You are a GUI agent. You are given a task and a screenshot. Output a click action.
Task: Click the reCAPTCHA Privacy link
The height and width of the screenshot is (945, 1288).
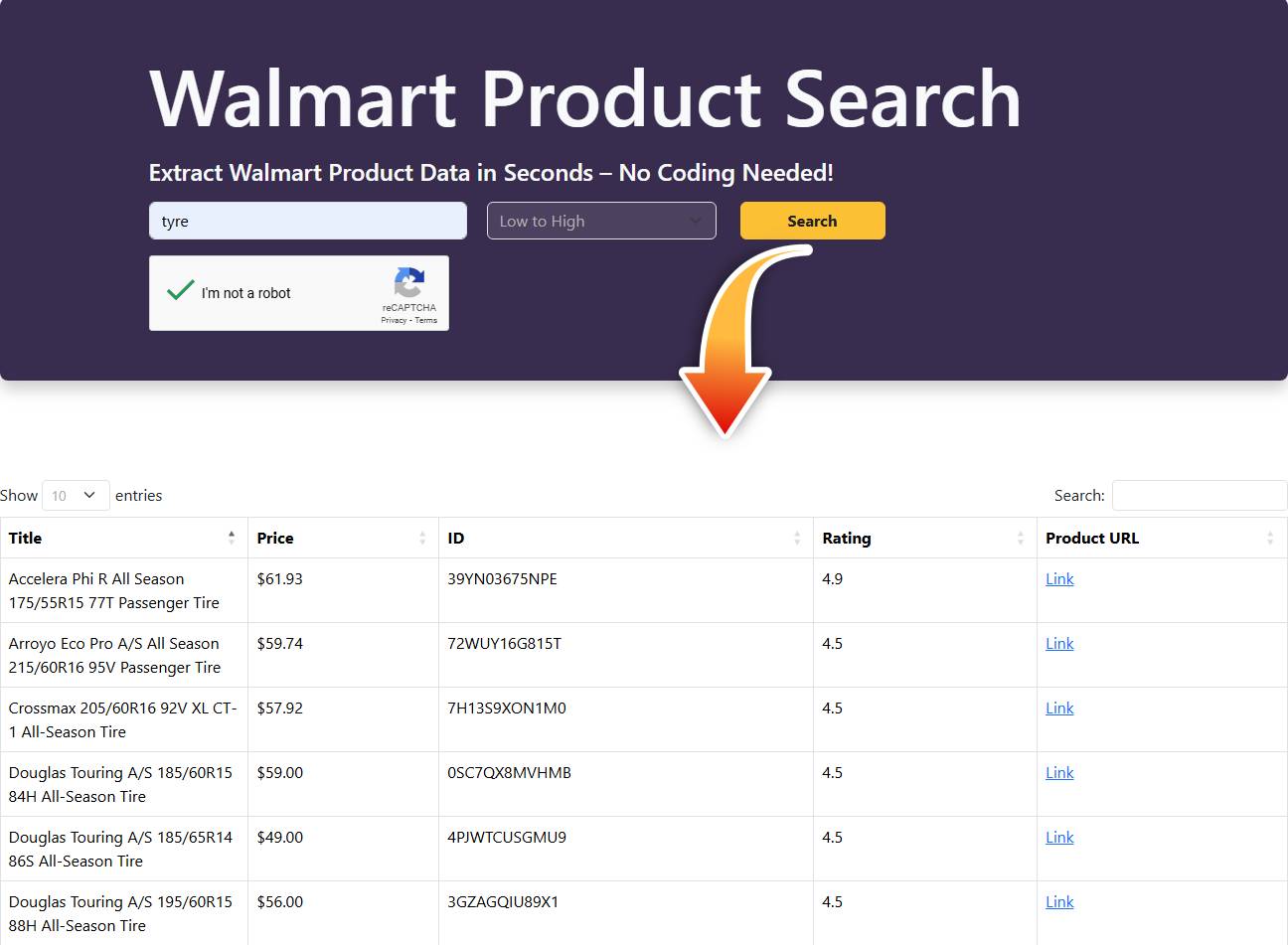394,320
